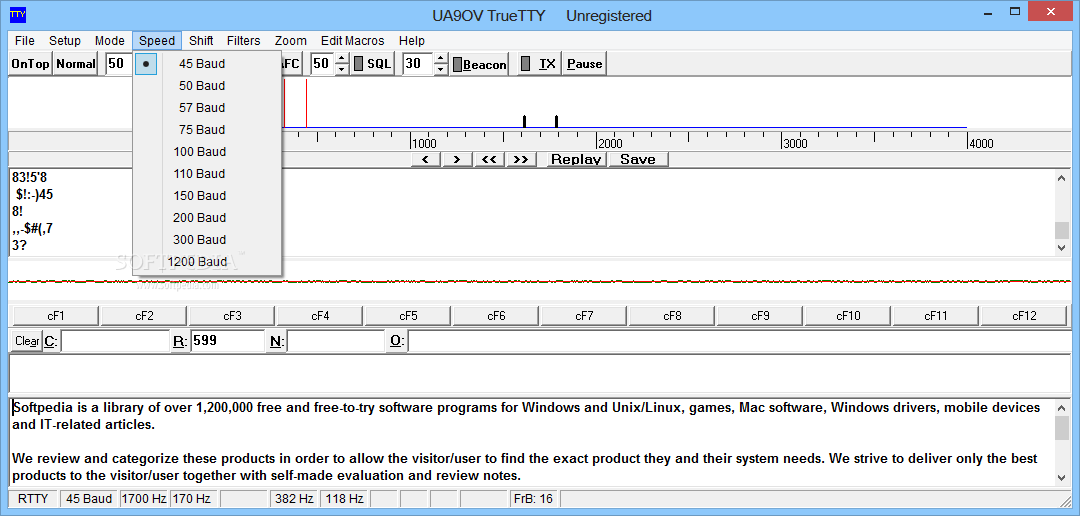Select 300 Baud speed
The width and height of the screenshot is (1080, 516).
coord(207,240)
